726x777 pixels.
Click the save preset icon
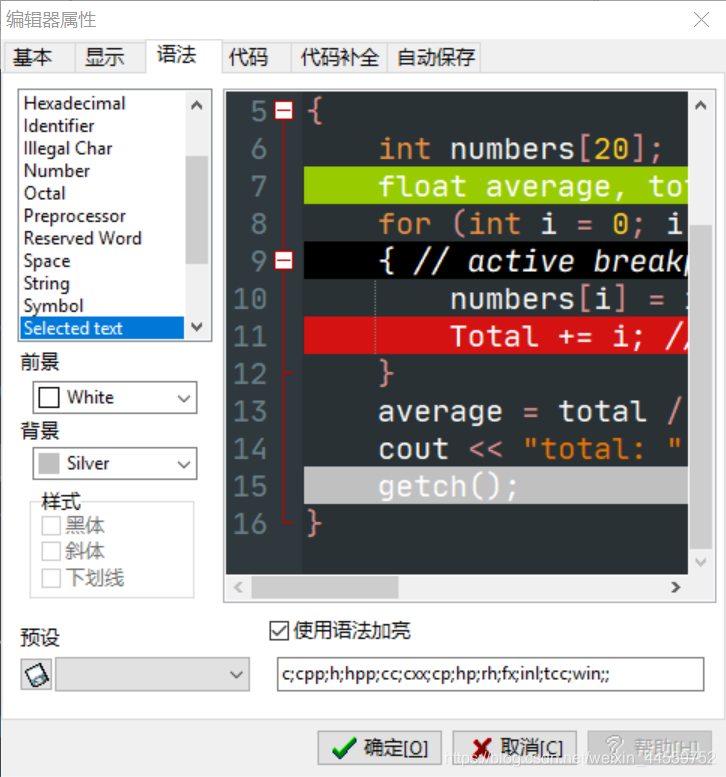(x=36, y=674)
